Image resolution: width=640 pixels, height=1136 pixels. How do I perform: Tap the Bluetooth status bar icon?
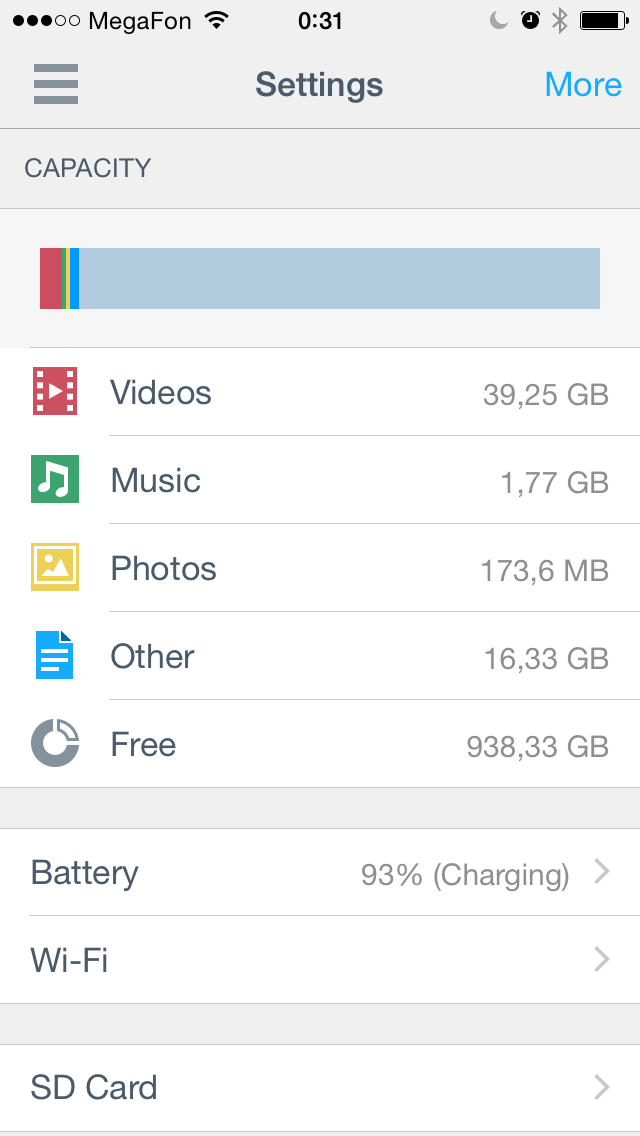click(x=560, y=20)
